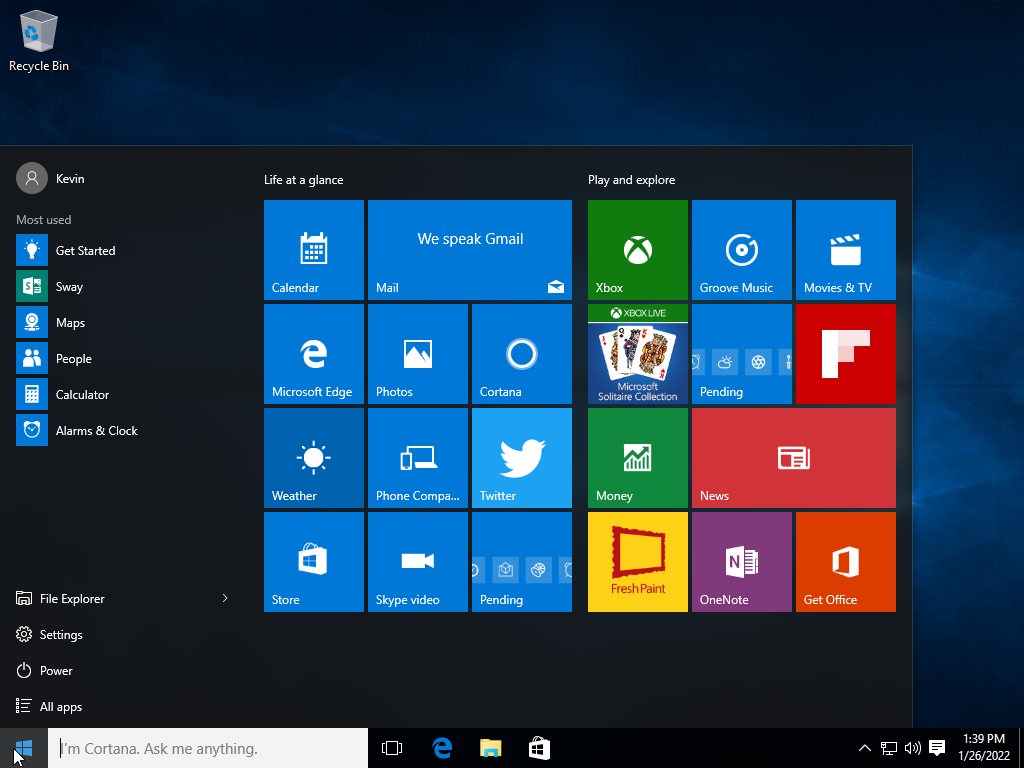Open the Power options menu
The image size is (1024, 768).
[x=56, y=671]
